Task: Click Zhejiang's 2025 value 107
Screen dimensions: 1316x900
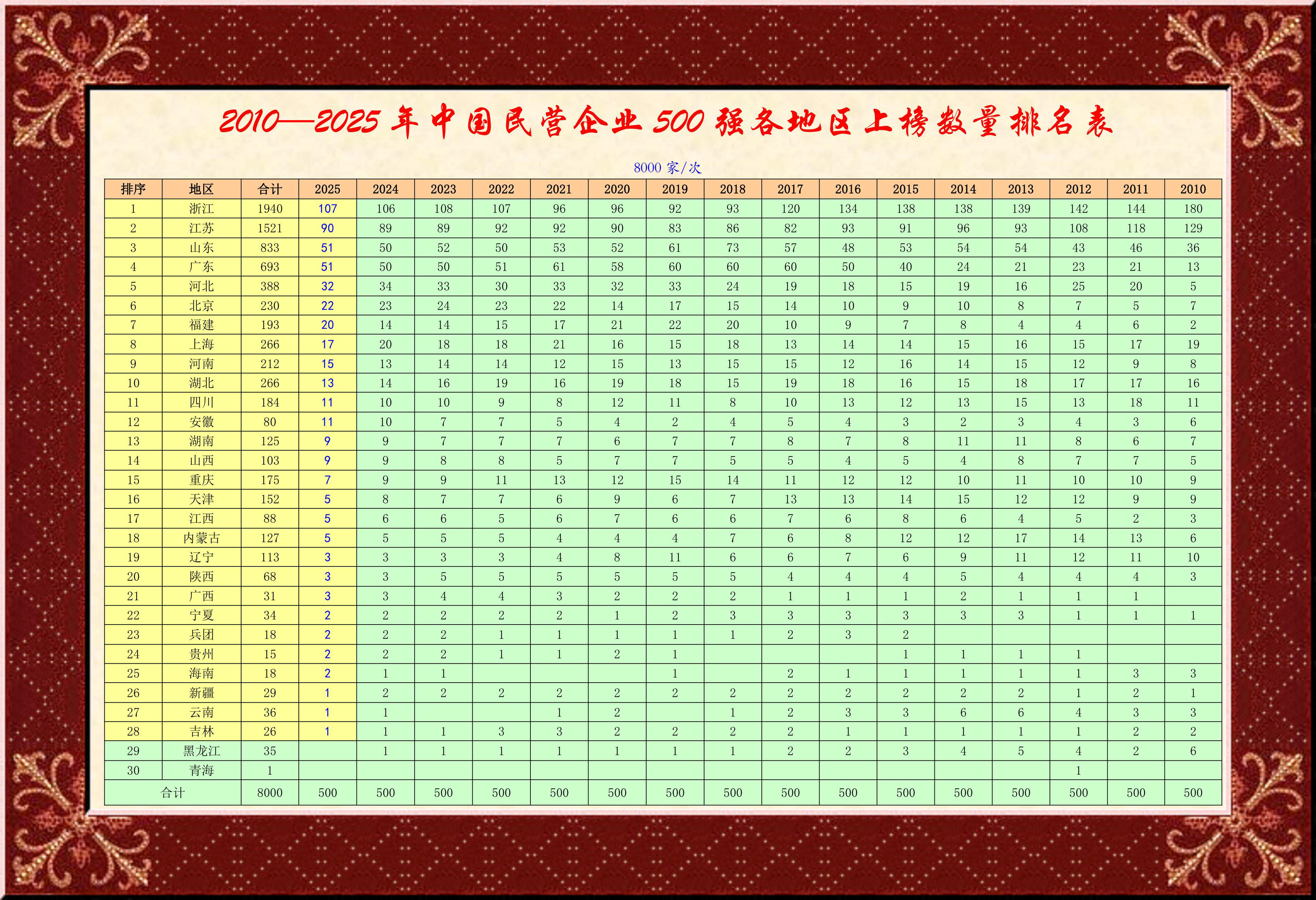Action: [327, 209]
